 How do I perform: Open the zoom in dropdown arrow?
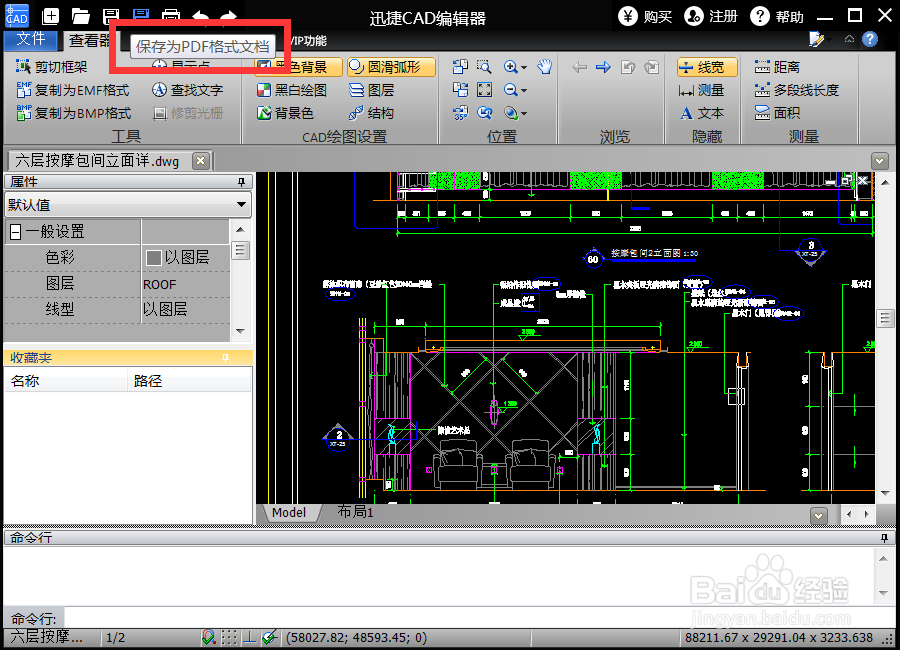click(x=524, y=68)
